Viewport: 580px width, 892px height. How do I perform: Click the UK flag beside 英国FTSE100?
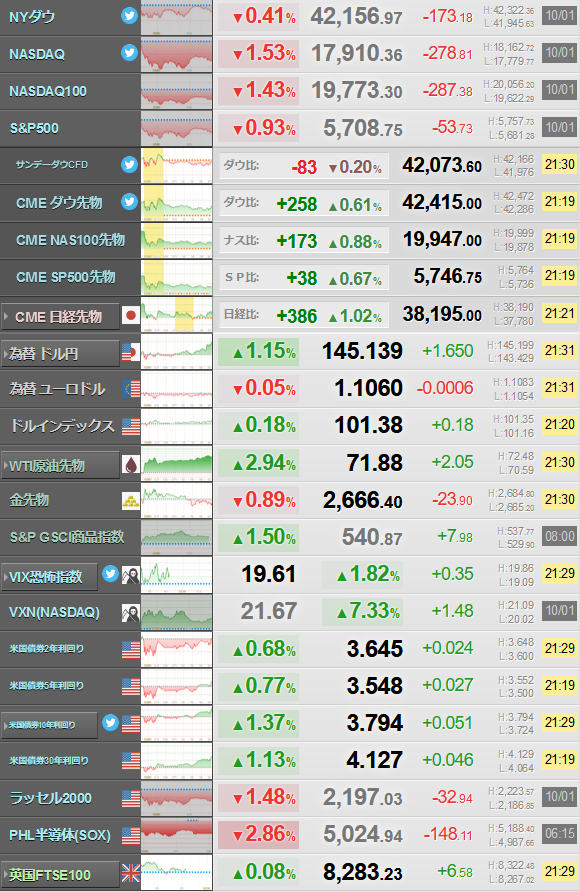point(131,873)
